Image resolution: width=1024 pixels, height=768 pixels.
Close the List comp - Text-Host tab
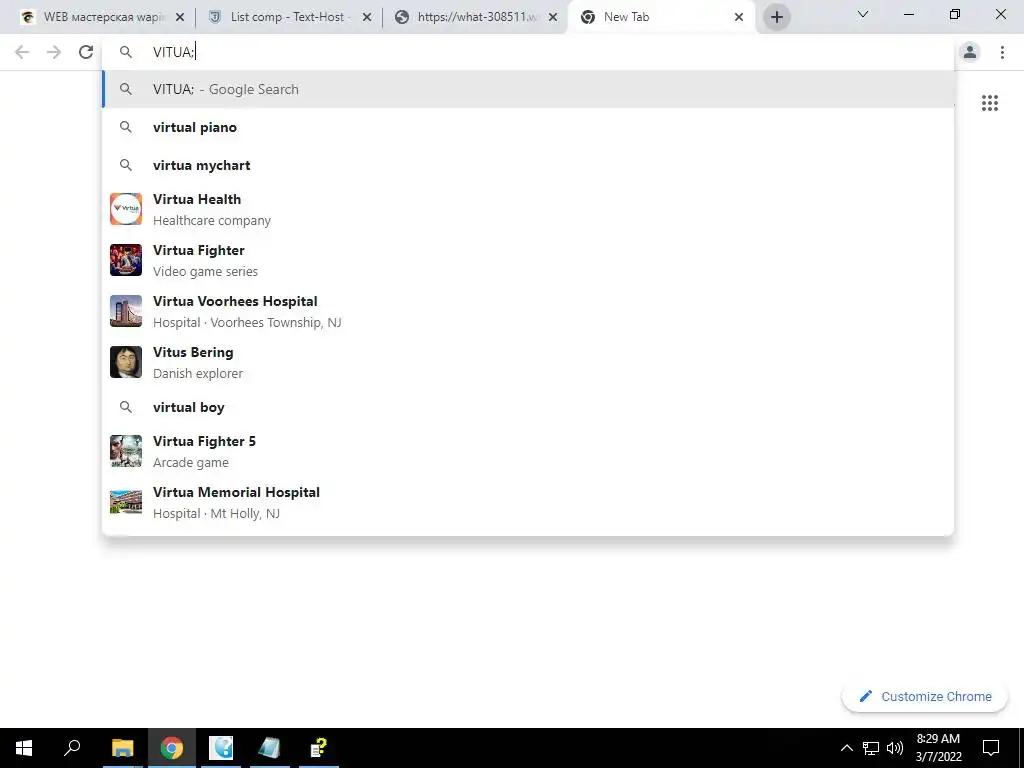click(367, 18)
